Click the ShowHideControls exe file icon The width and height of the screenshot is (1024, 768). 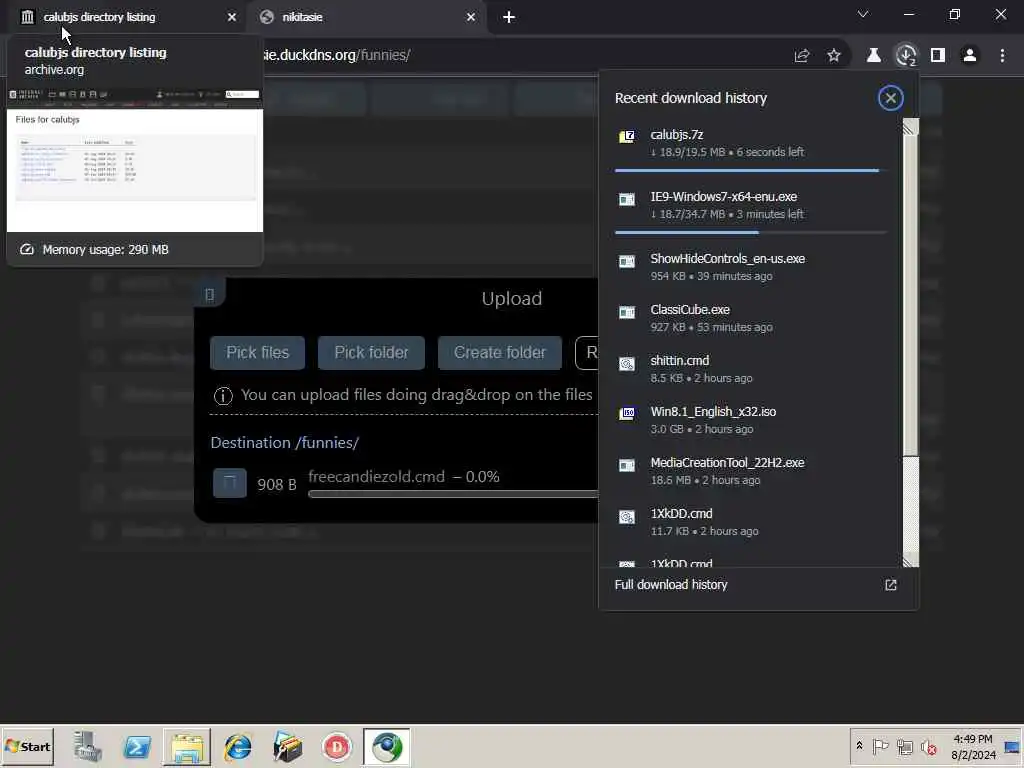point(627,261)
